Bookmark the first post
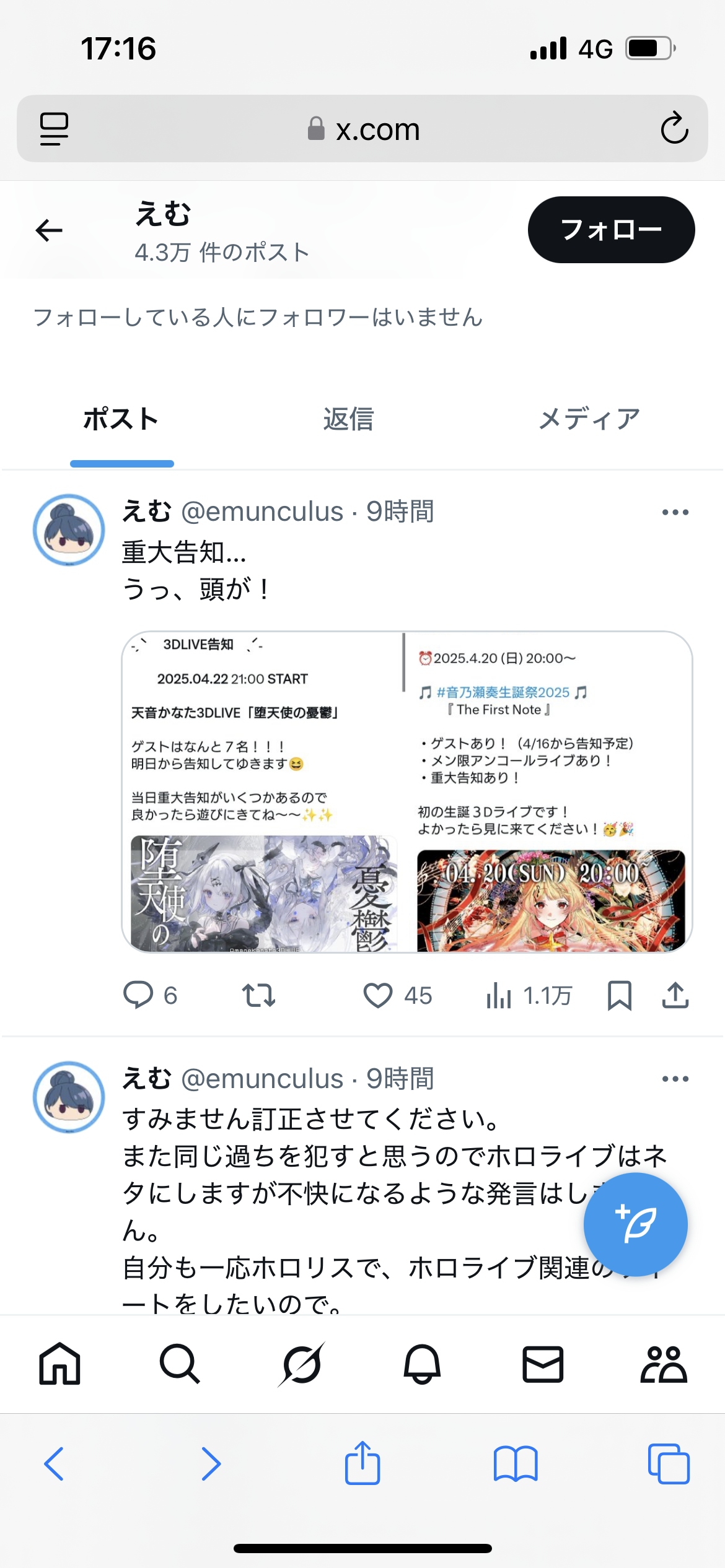This screenshot has width=725, height=1568. pos(620,995)
